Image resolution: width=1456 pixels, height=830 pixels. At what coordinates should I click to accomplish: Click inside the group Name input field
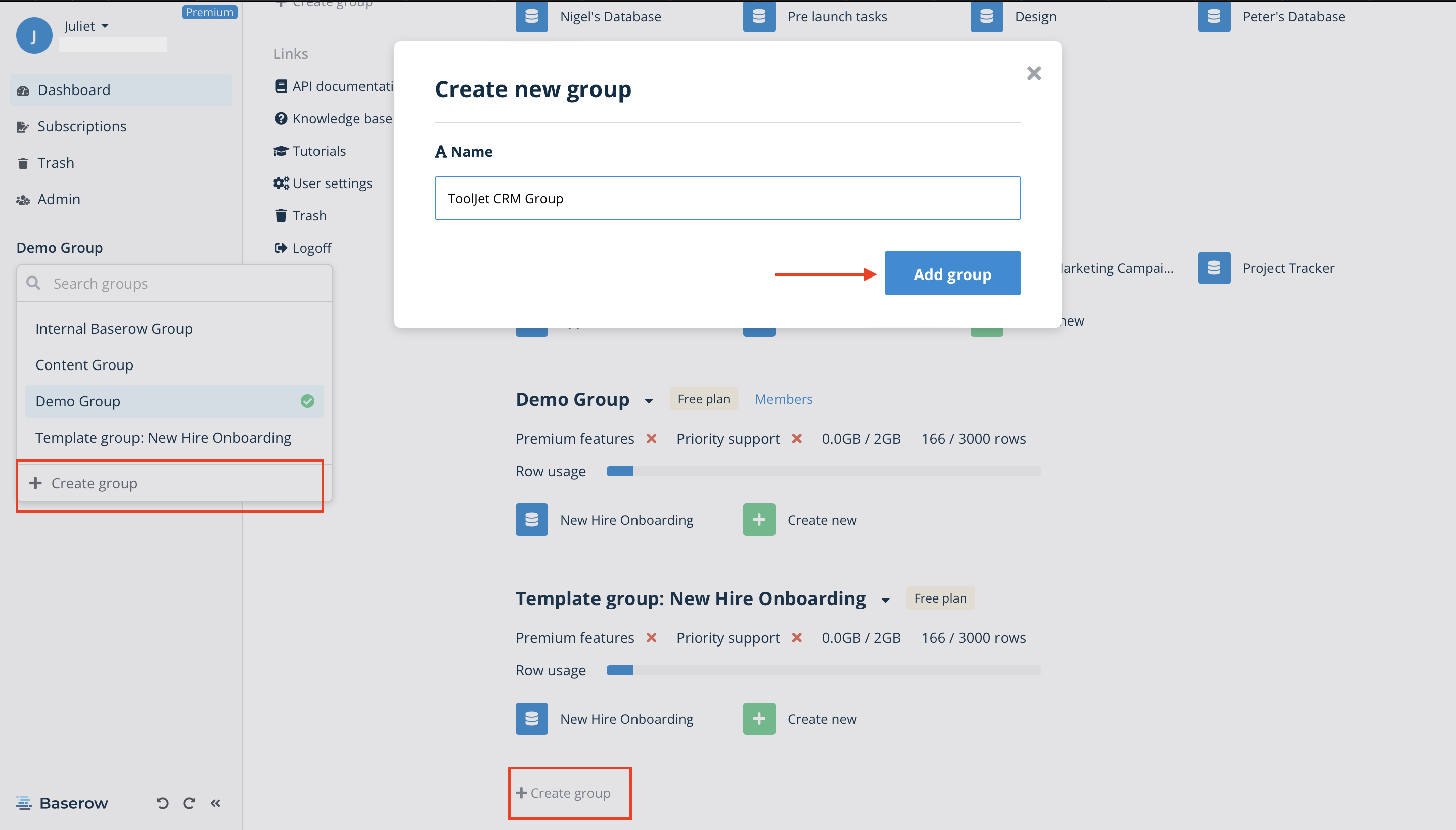726,198
